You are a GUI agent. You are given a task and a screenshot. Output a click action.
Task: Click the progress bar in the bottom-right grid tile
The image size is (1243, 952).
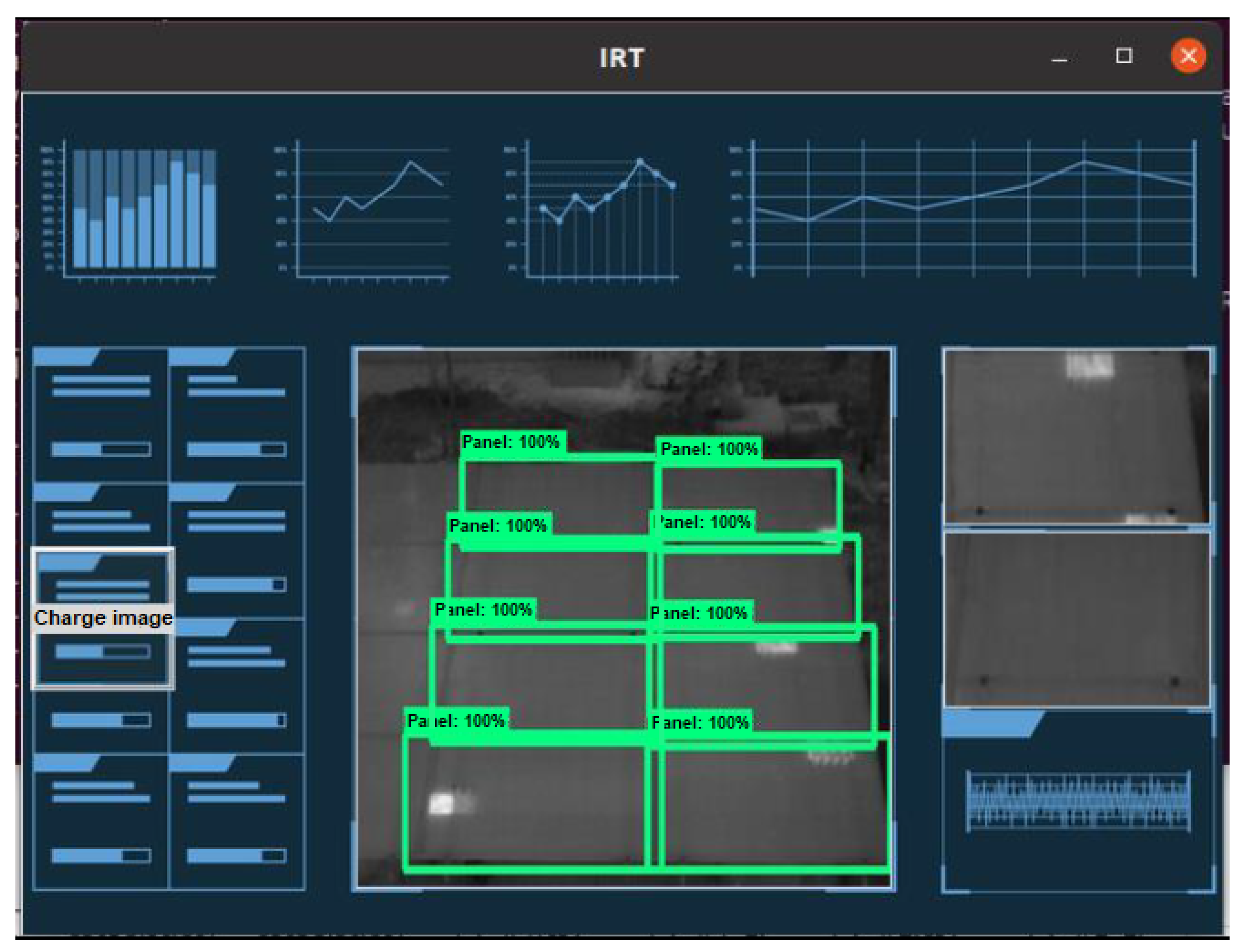[236, 856]
